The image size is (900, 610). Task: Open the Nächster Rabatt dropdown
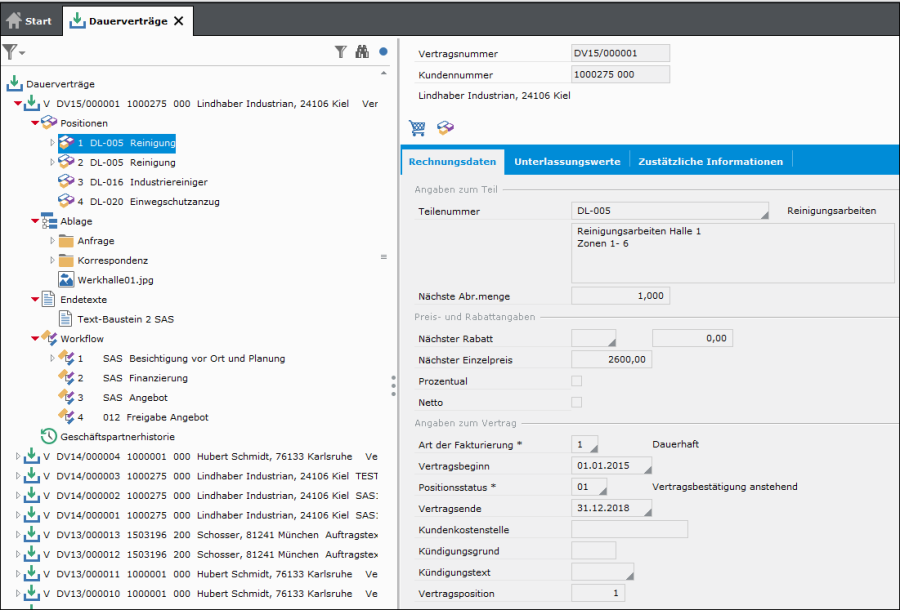pos(611,342)
